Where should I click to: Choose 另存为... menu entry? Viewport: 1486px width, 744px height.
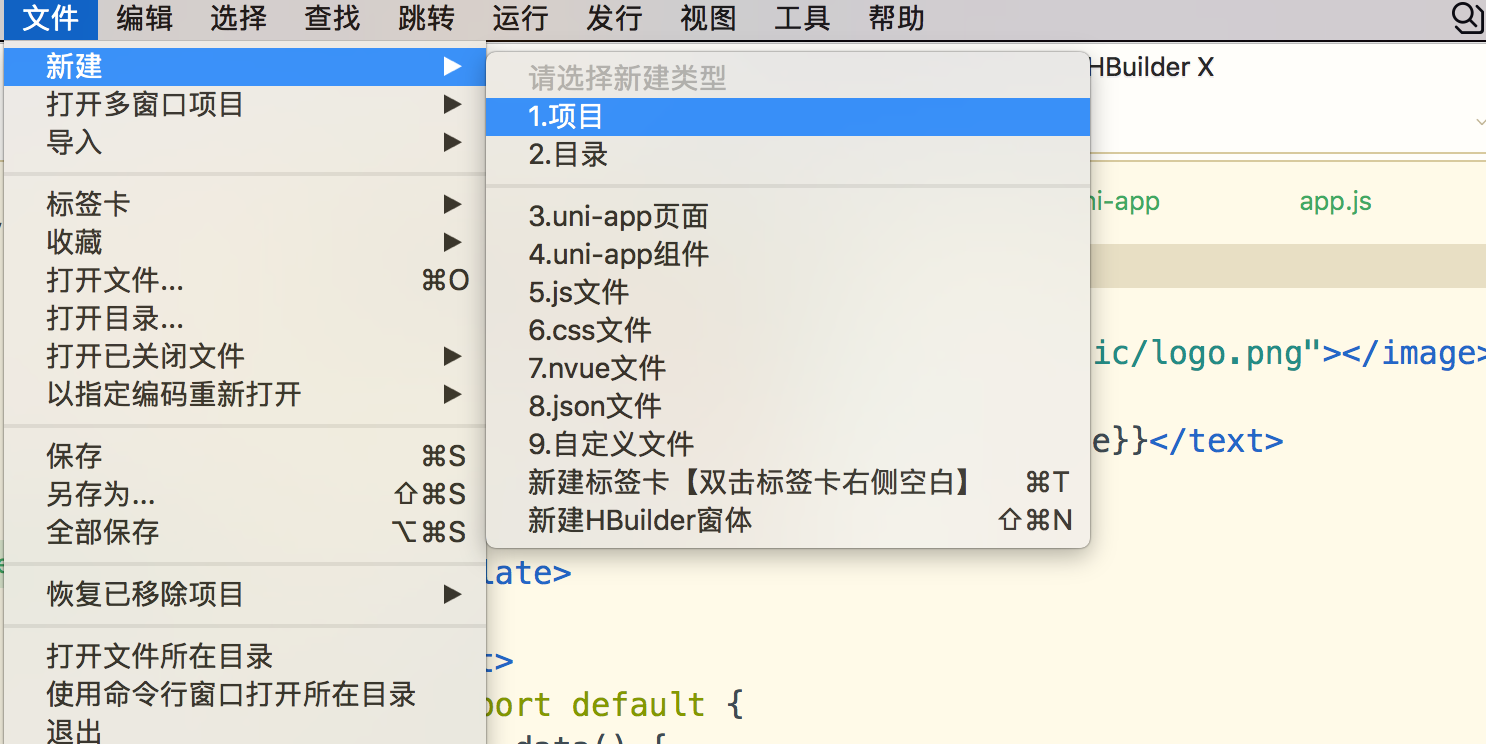coord(245,495)
